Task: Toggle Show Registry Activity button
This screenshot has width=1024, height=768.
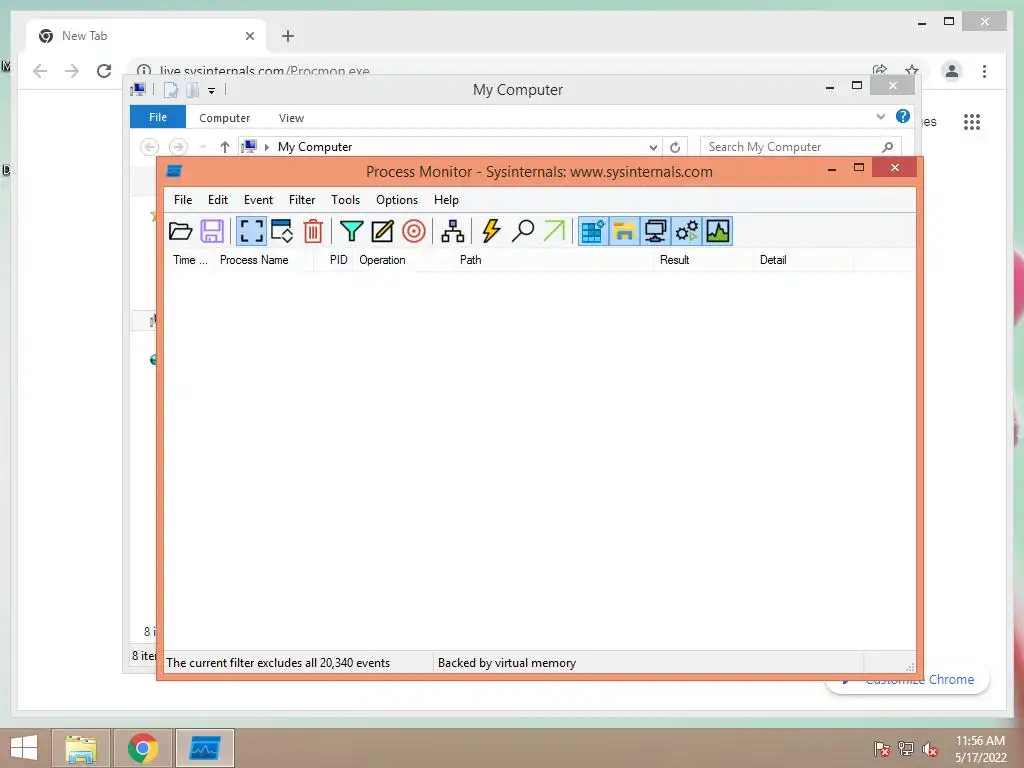Action: pyautogui.click(x=593, y=231)
